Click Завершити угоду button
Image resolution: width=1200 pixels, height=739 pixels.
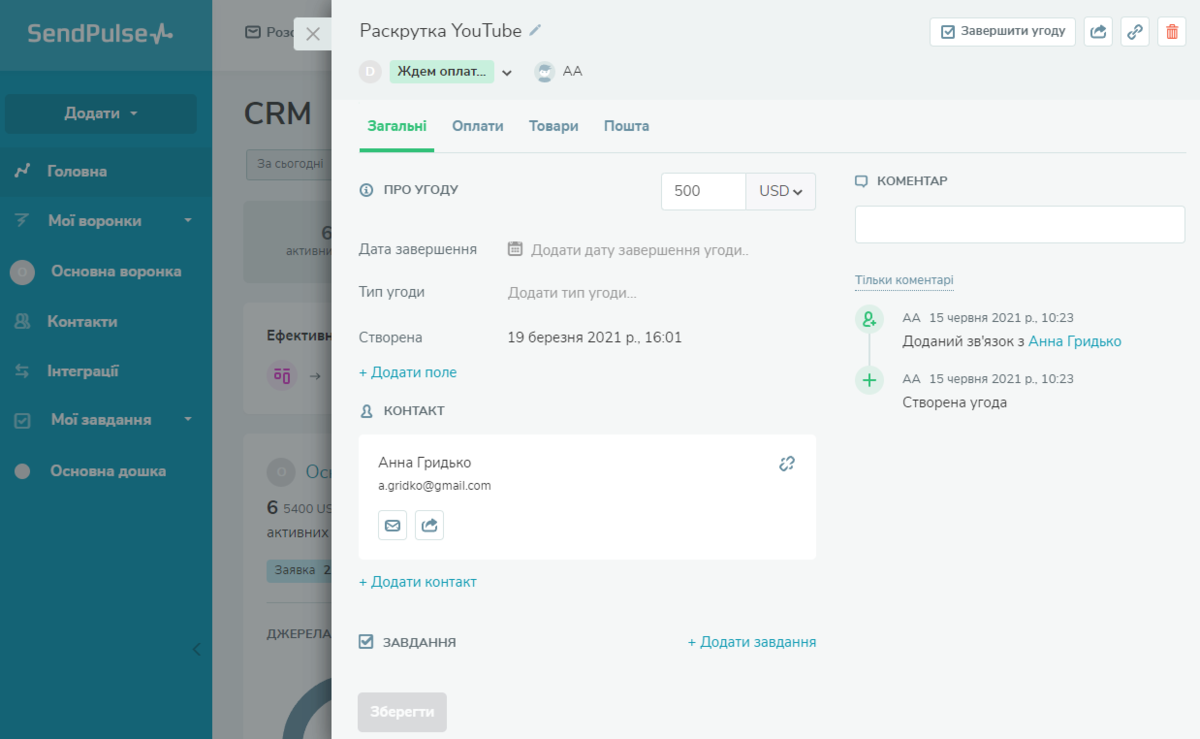[x=1003, y=32]
